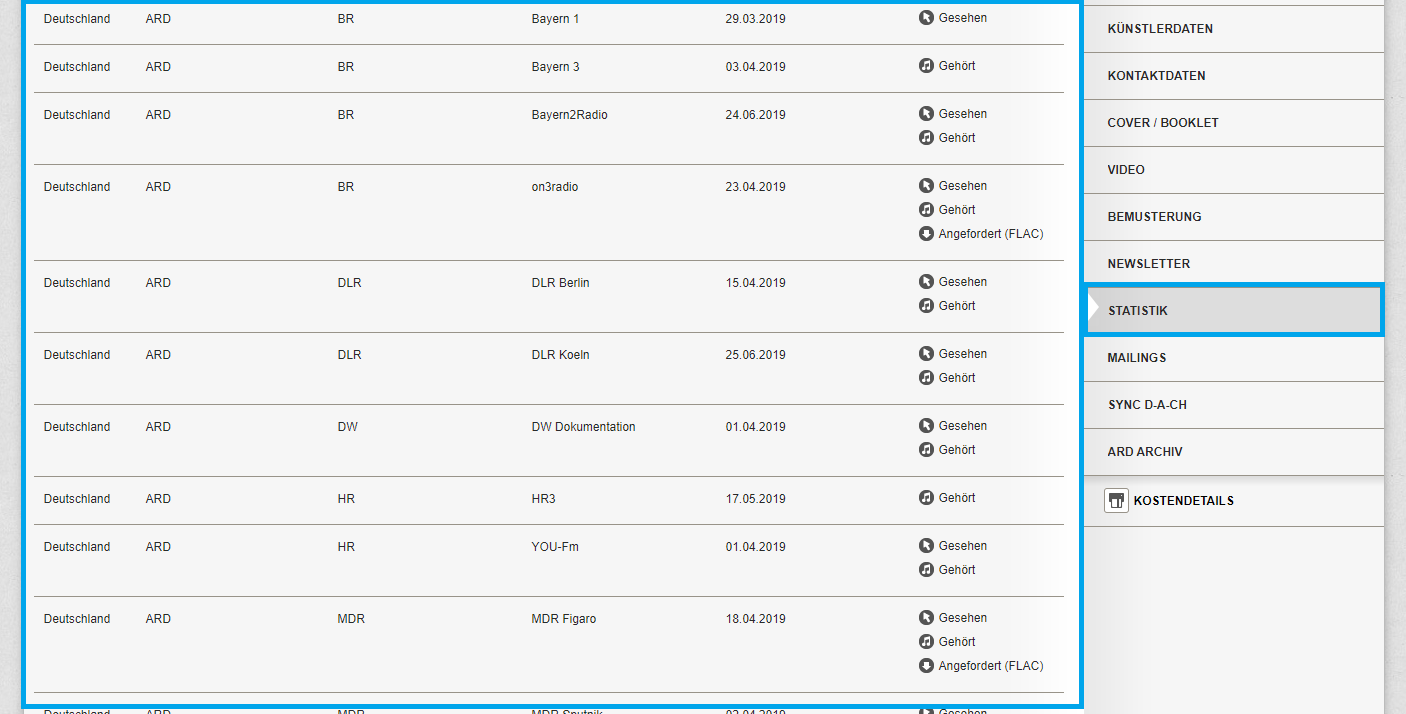Viewport: 1406px width, 714px height.
Task: Open the Kontaktdaten section
Action: [x=1233, y=76]
